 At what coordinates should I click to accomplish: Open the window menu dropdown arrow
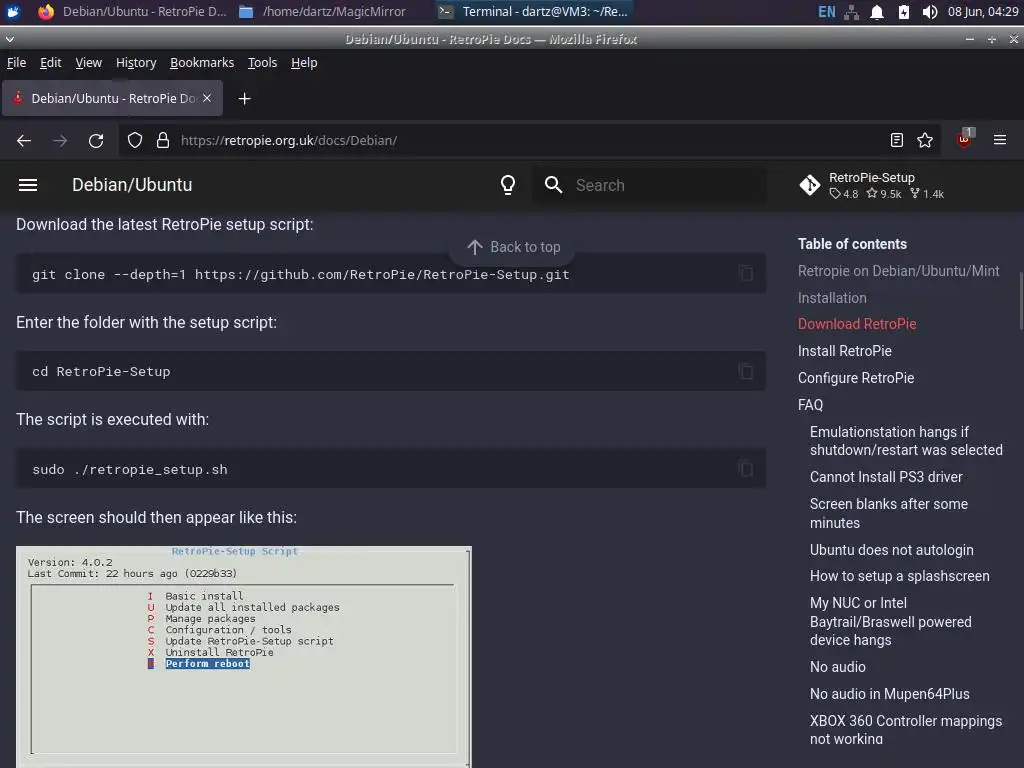click(x=9, y=39)
